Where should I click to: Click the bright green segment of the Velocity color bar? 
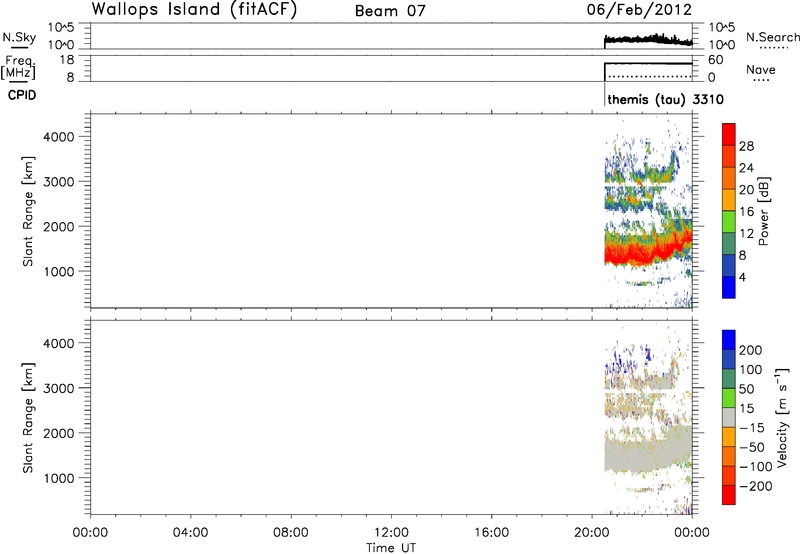pos(729,398)
